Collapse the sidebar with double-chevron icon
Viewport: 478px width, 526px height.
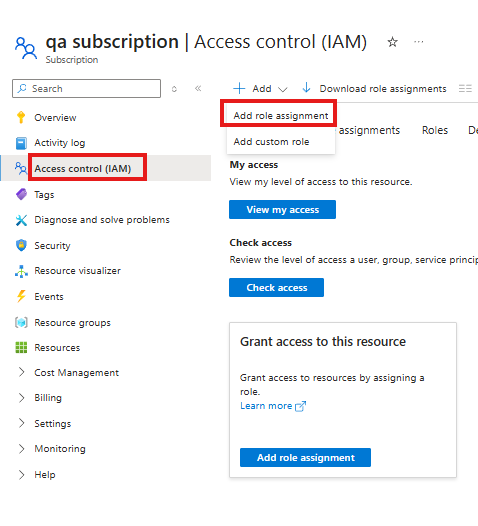(x=198, y=88)
